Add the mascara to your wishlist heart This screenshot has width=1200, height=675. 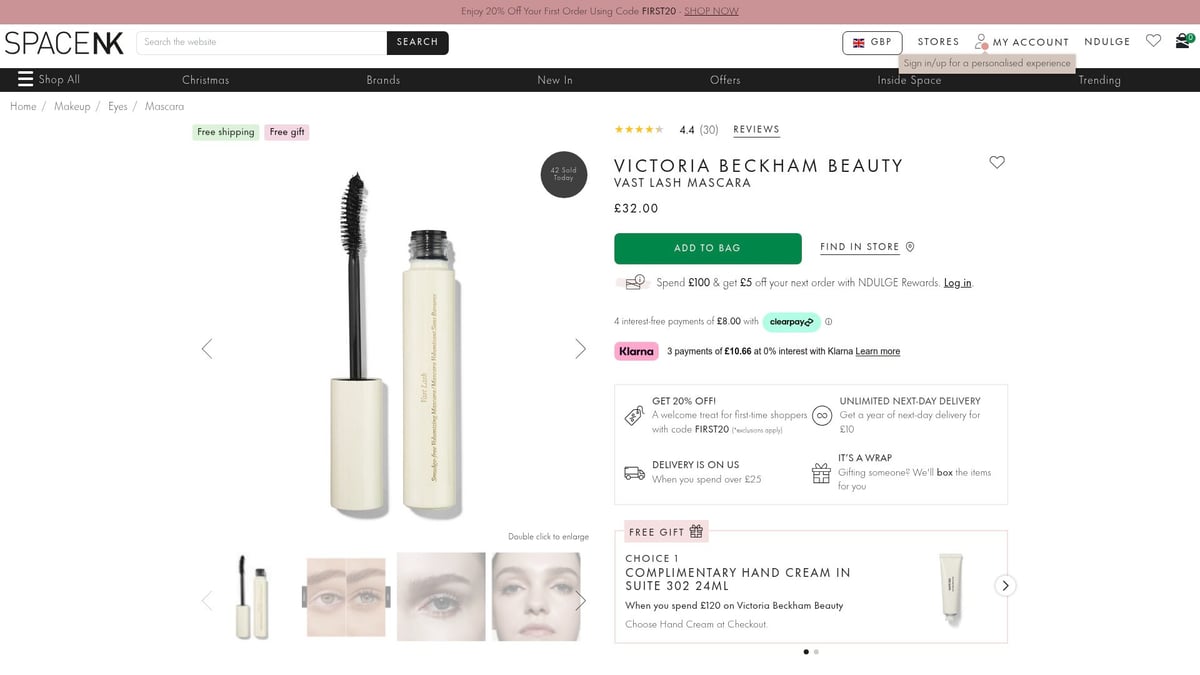click(996, 162)
